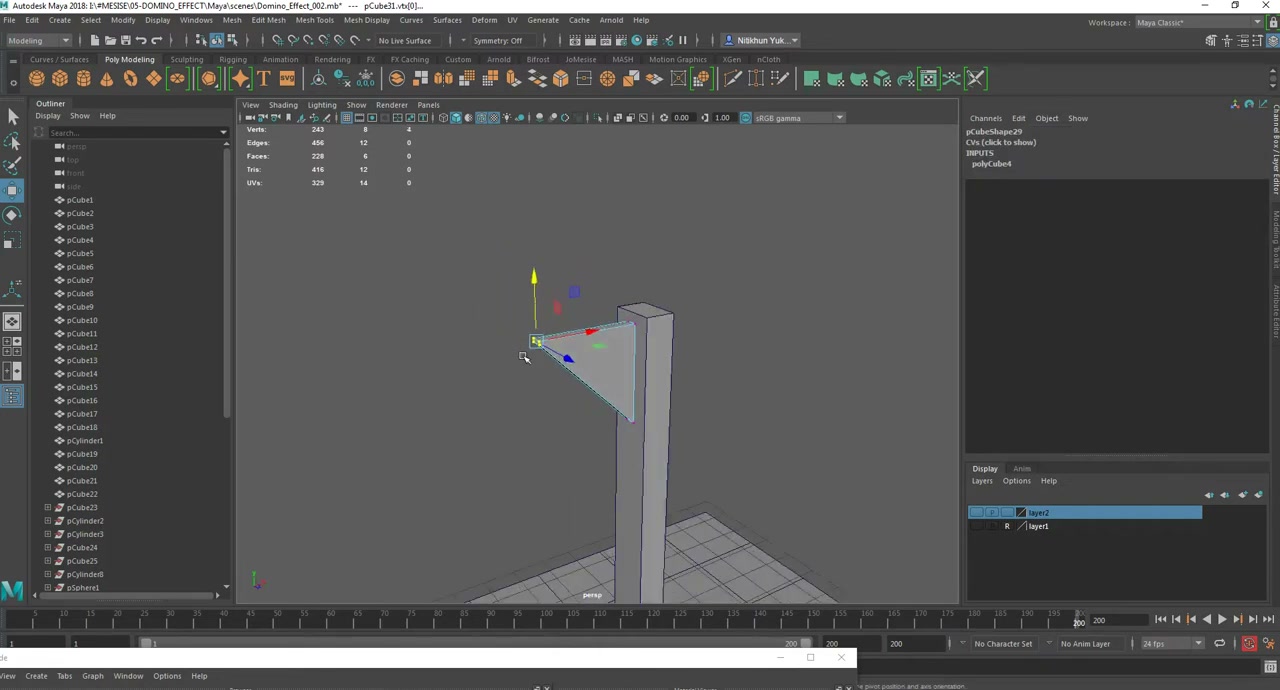Select pCylinder1 in the Outliner
Screen dimensions: 1280x690
[85, 441]
